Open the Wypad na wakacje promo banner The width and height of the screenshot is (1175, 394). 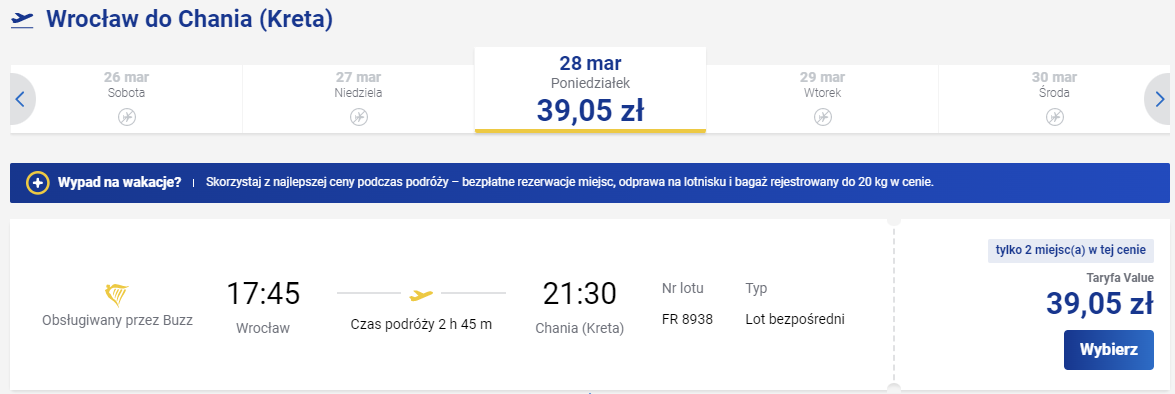pos(590,183)
